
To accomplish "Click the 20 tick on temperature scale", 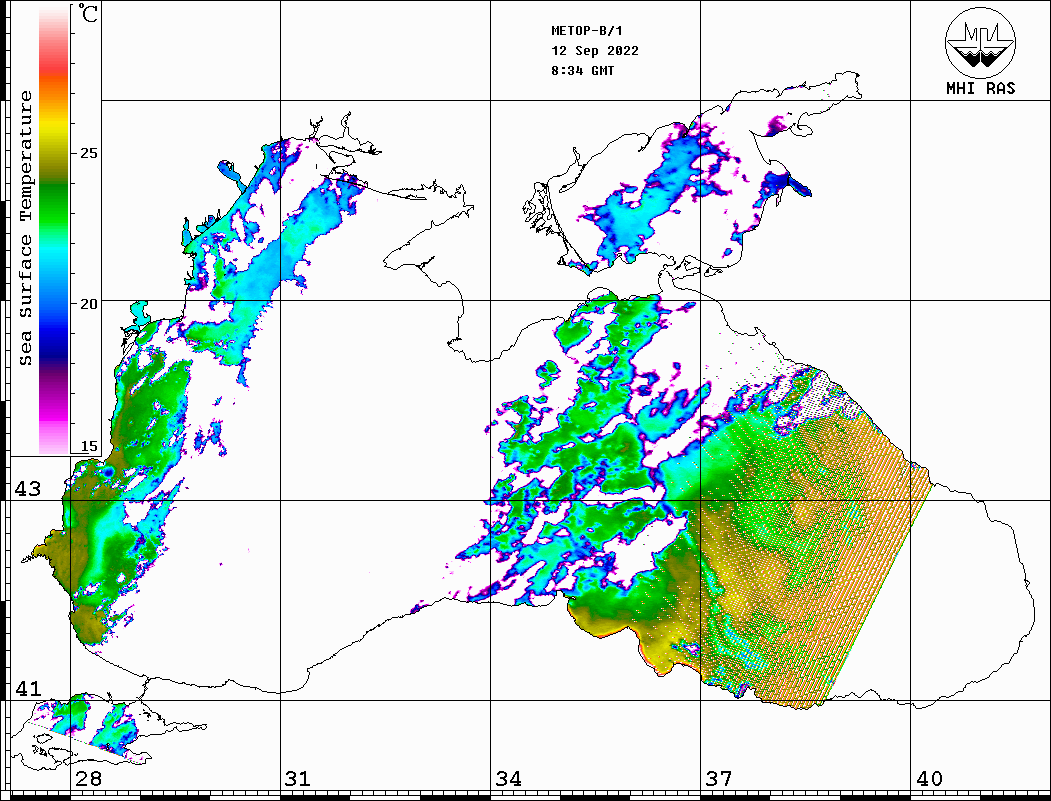I will point(88,304).
